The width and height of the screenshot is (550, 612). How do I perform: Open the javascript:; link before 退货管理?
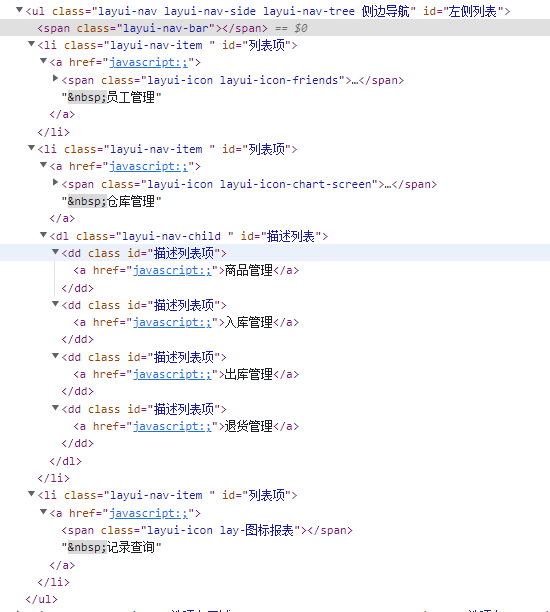coord(172,426)
